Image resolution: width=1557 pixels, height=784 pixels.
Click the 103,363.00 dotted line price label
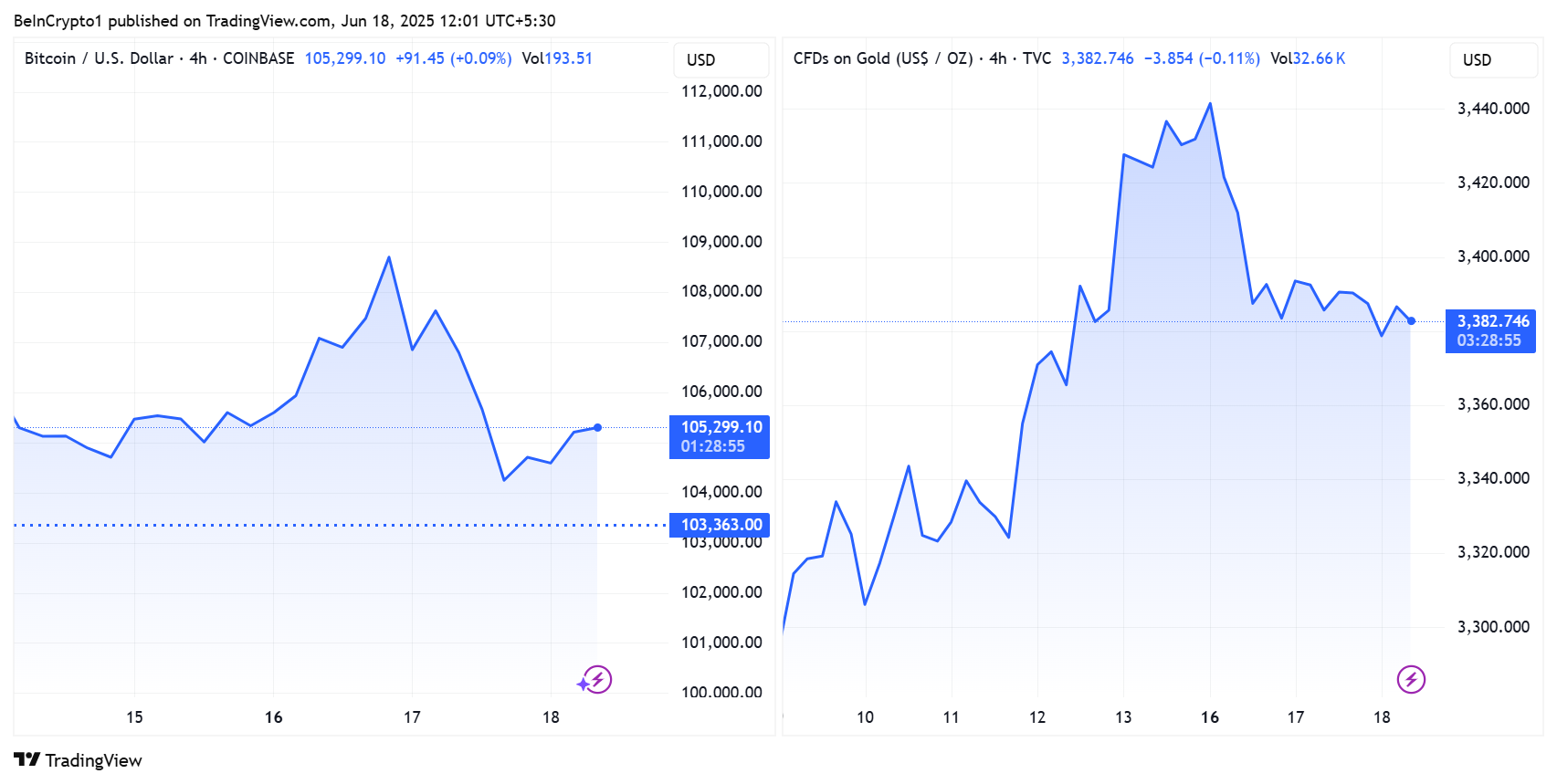(720, 525)
